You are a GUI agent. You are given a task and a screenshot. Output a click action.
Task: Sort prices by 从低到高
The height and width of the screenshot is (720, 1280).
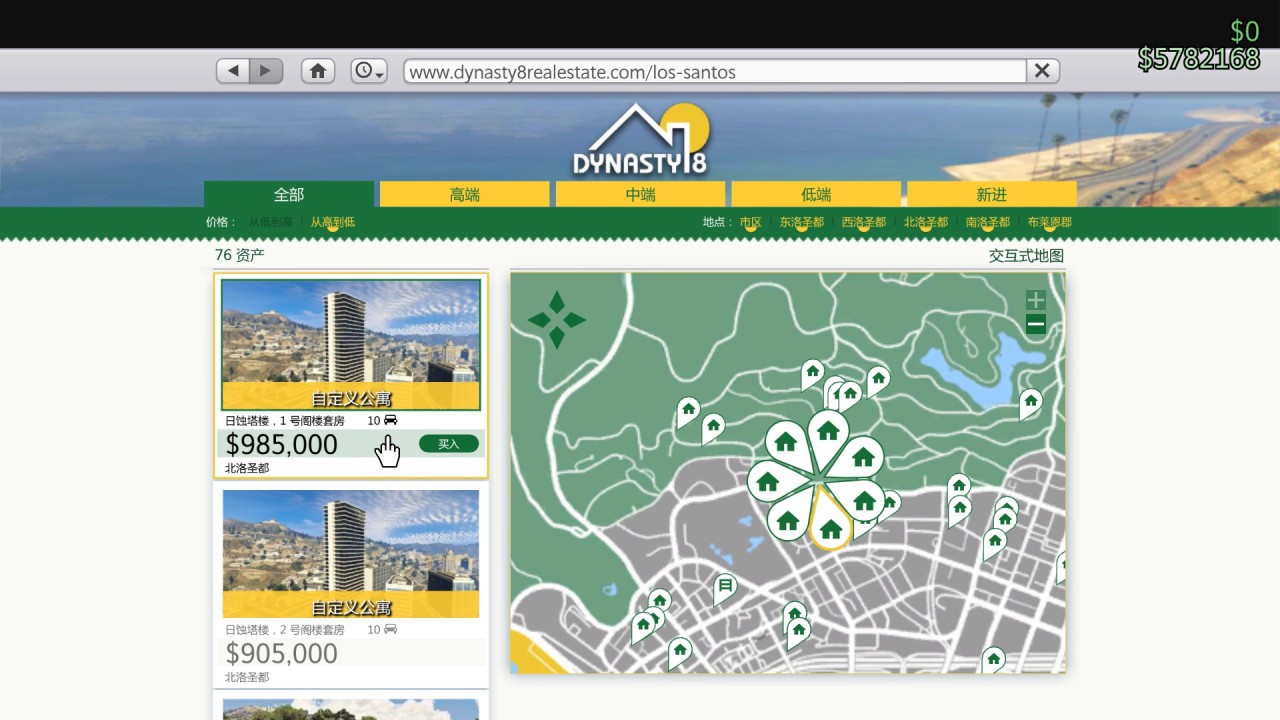coord(271,222)
